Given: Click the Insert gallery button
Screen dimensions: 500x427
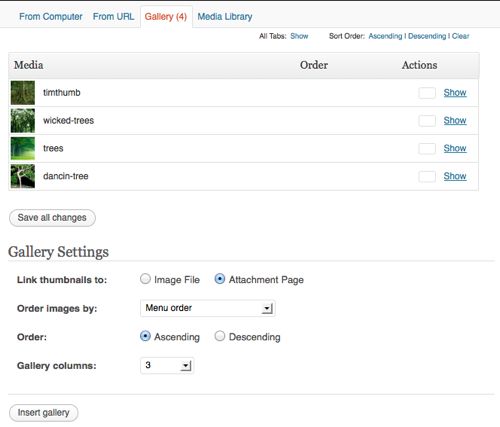Looking at the screenshot, I should coord(44,413).
